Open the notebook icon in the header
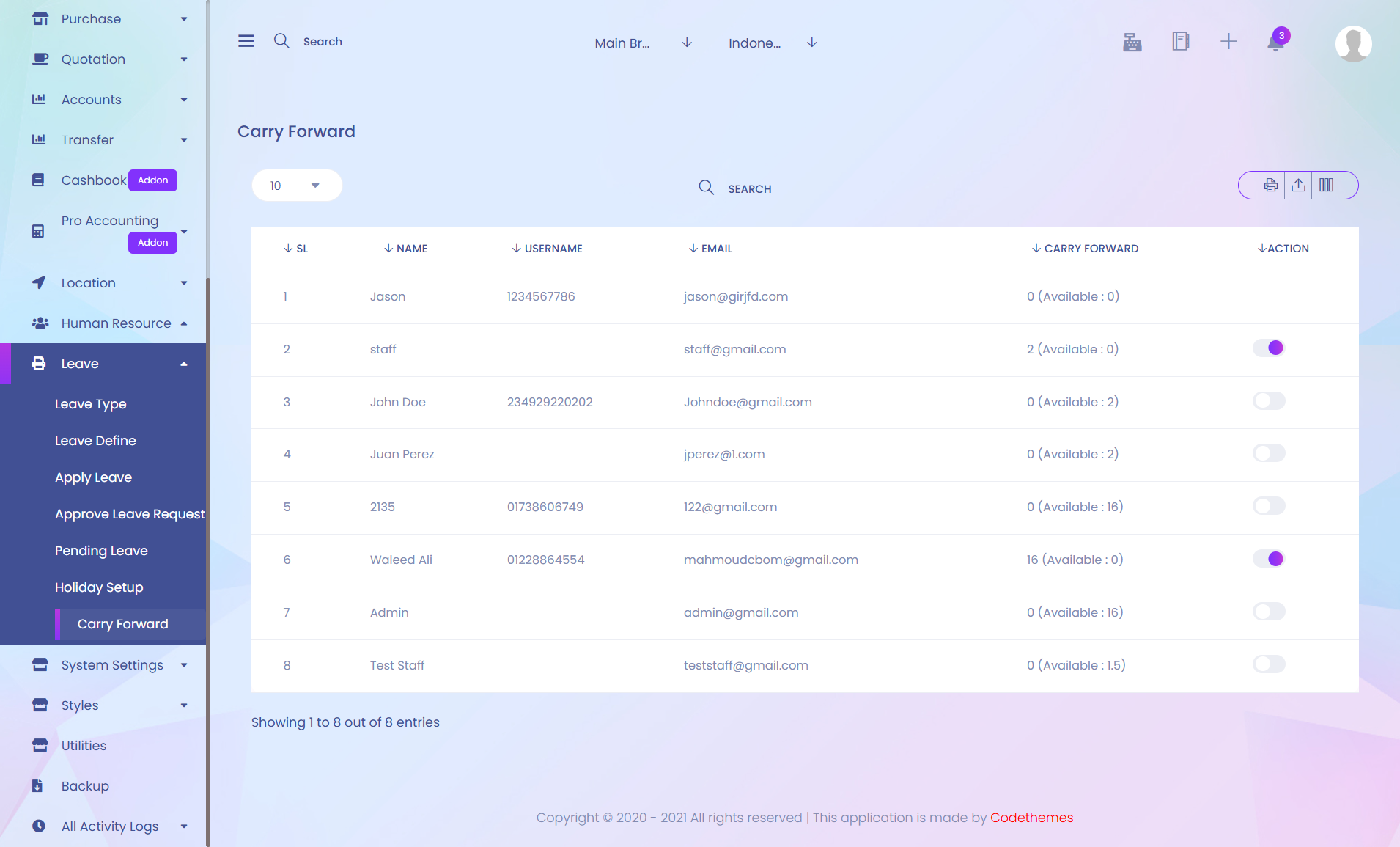This screenshot has width=1400, height=847. (1180, 41)
